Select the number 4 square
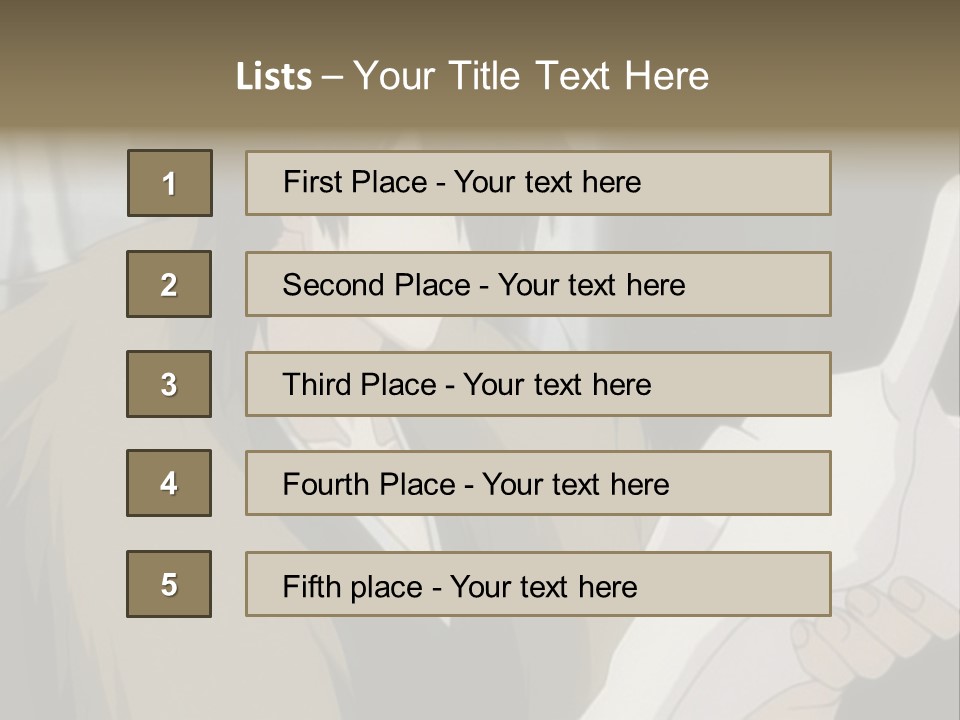This screenshot has width=960, height=720. click(169, 483)
